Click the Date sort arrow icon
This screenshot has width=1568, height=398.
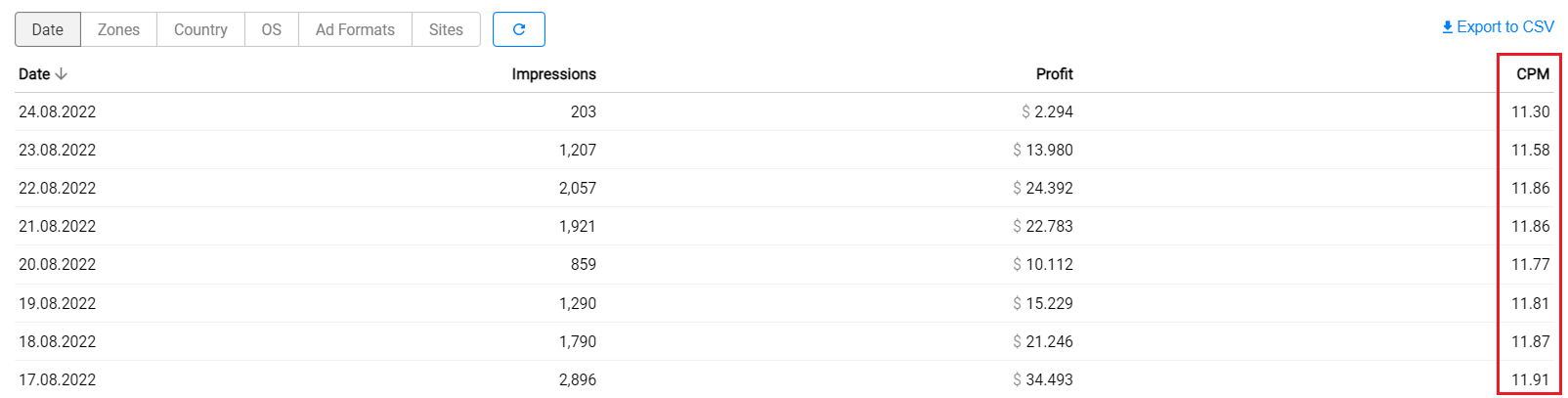62,74
